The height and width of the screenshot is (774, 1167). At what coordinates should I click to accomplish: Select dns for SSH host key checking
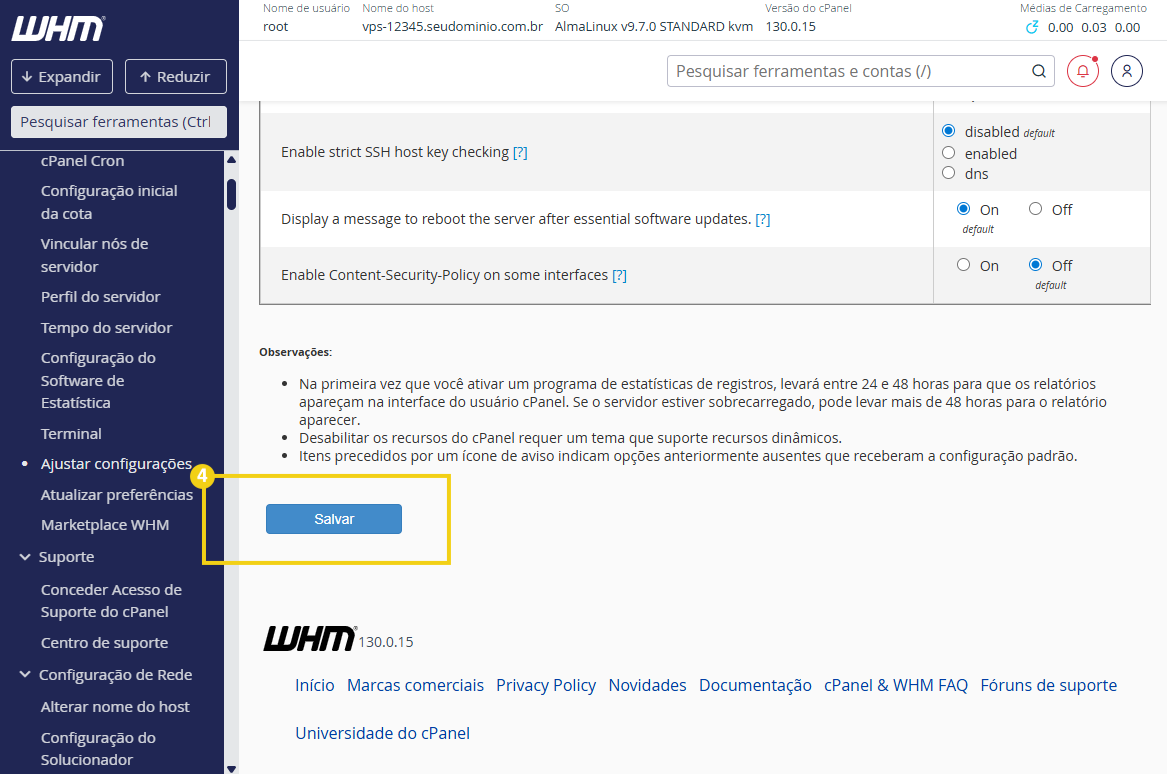949,173
